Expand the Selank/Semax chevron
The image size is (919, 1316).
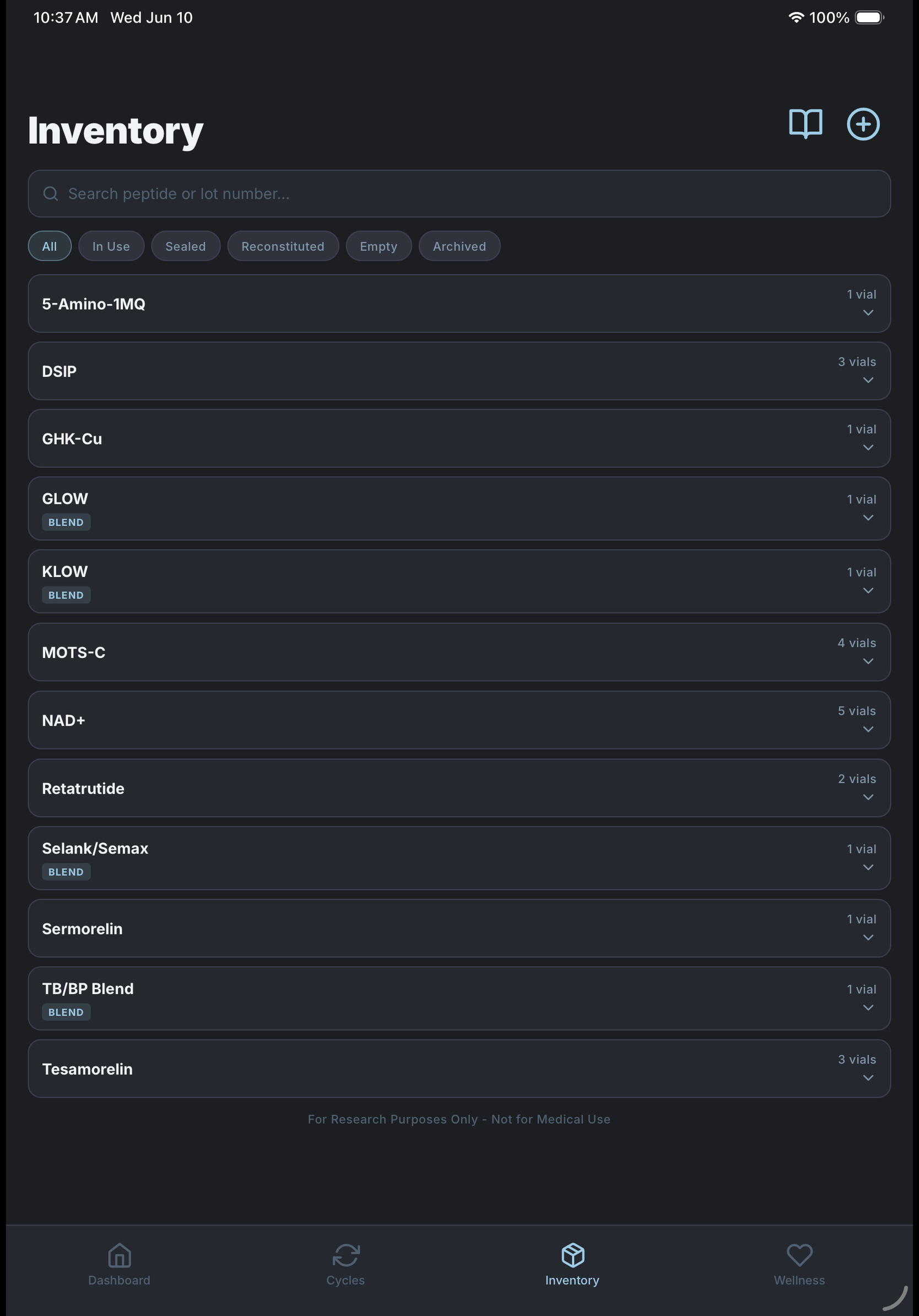click(868, 867)
